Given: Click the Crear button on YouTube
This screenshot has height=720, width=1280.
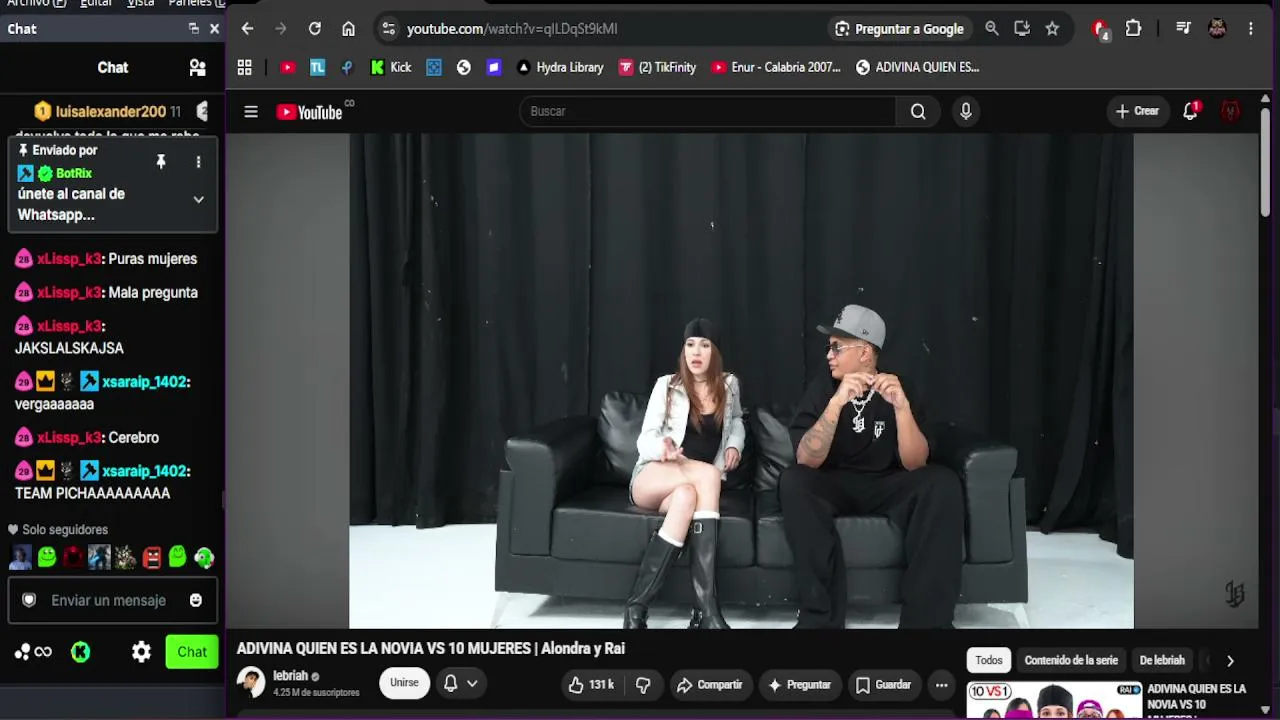Looking at the screenshot, I should [1137, 111].
